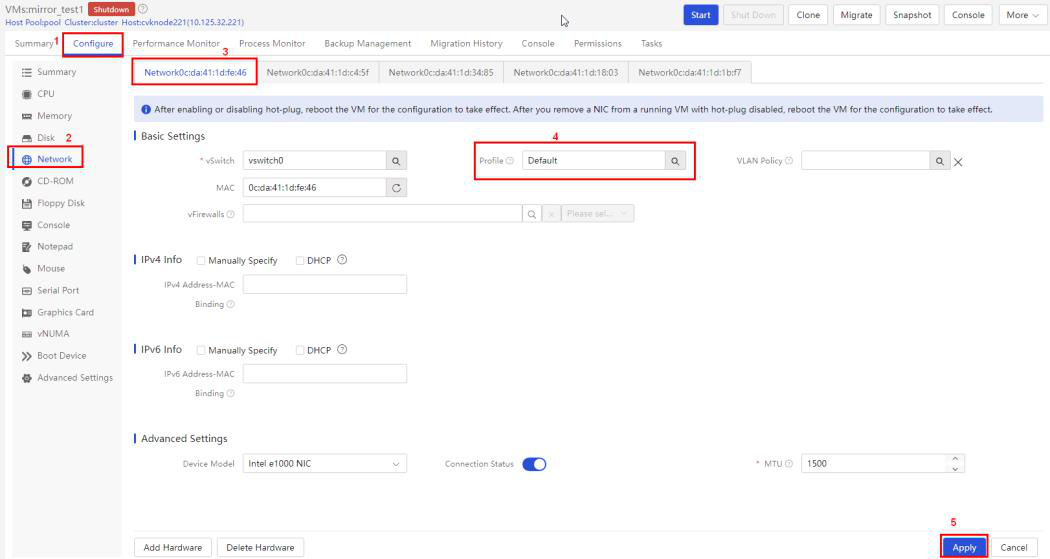Open the Device Model dropdown
Image resolution: width=1050 pixels, height=559 pixels.
(325, 463)
